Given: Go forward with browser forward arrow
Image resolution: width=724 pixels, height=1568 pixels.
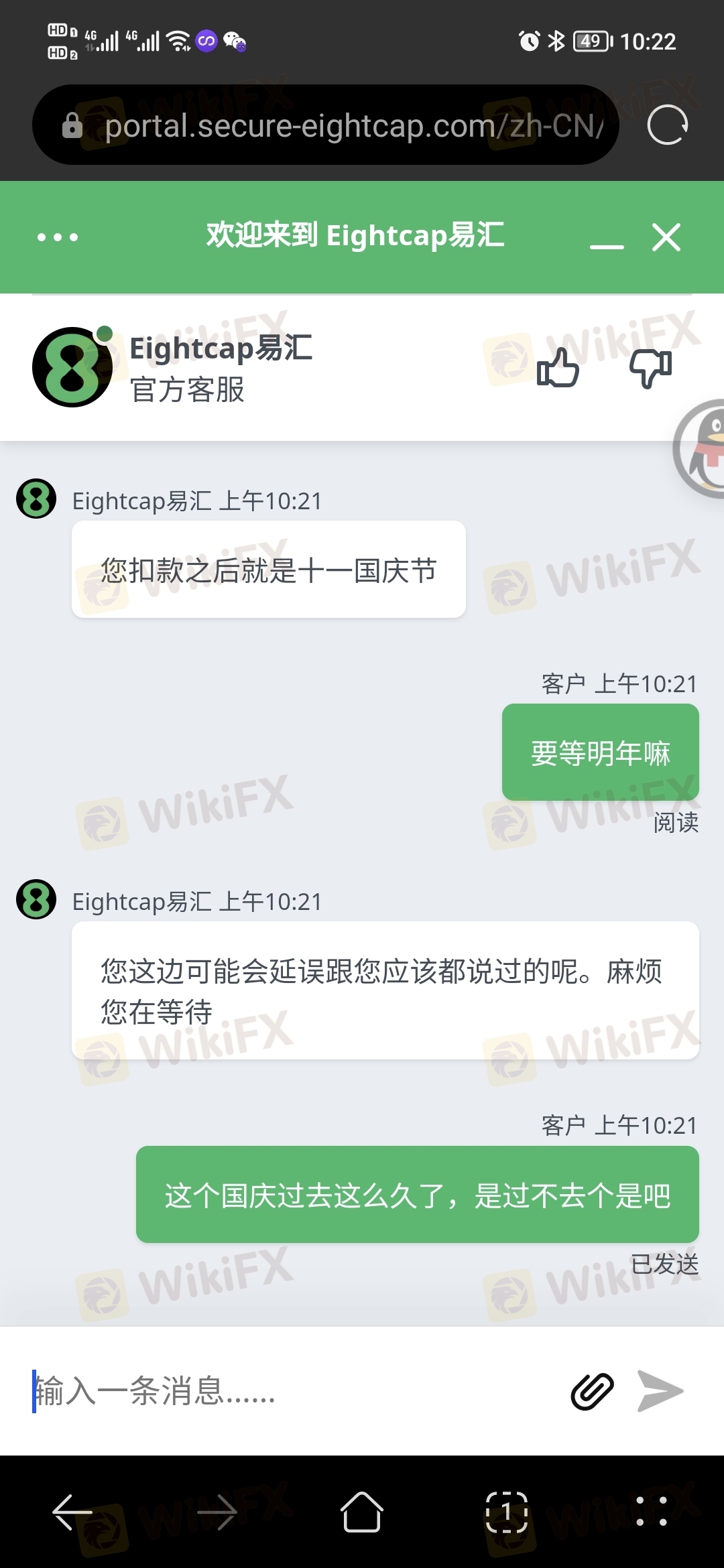Looking at the screenshot, I should [x=217, y=1512].
